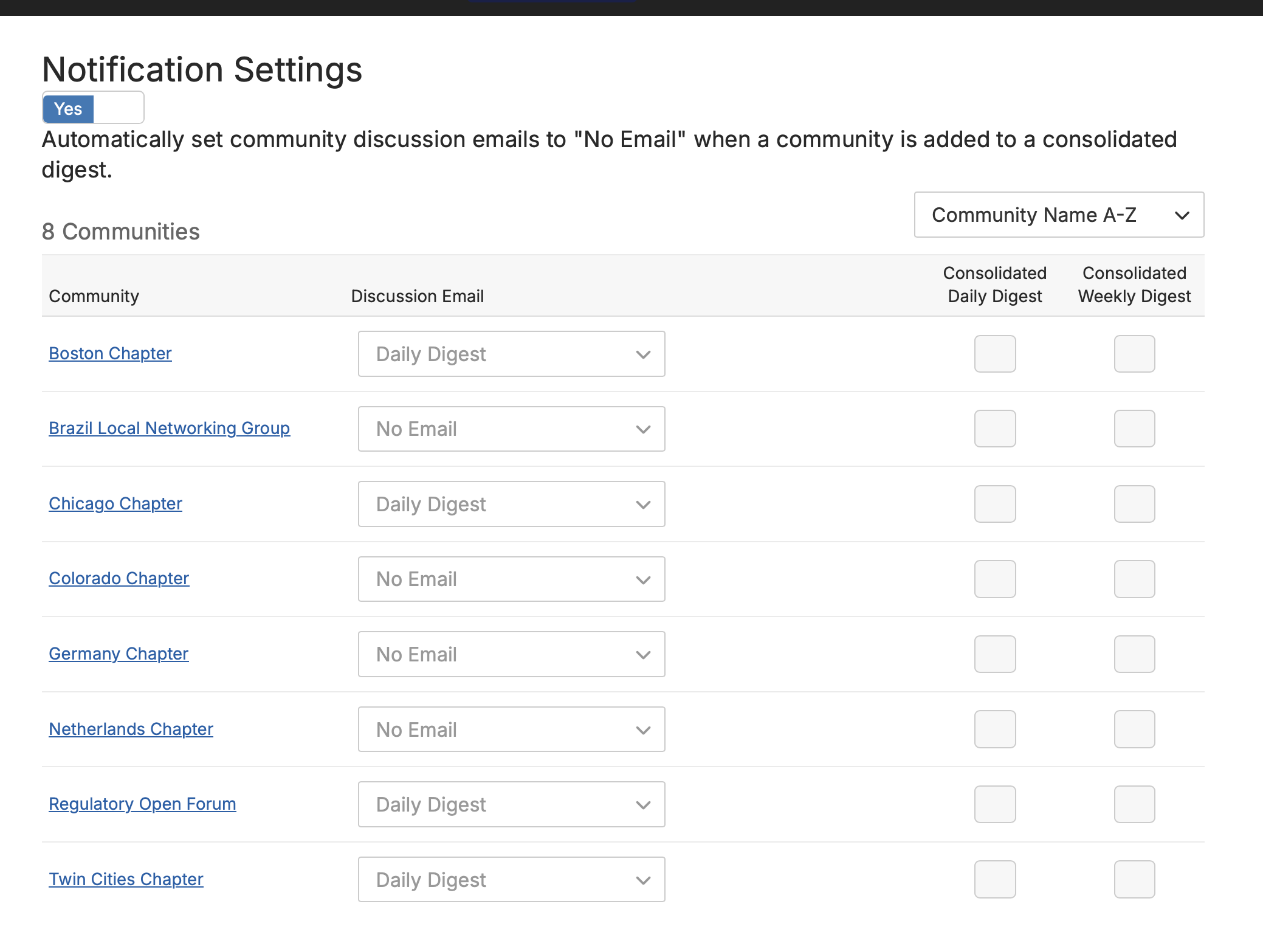Check Boston Chapter consolidated weekly digest

pos(1134,354)
